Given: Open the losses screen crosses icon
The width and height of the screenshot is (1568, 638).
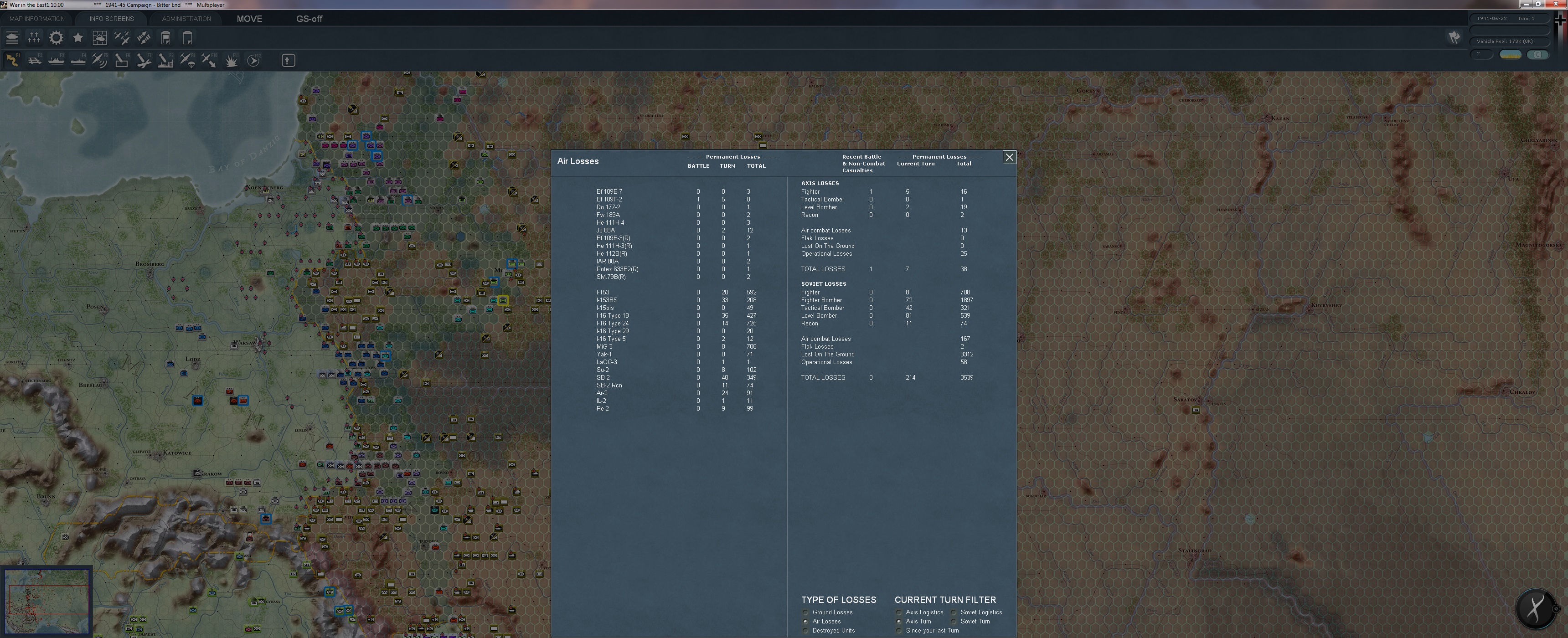Looking at the screenshot, I should pos(34,38).
